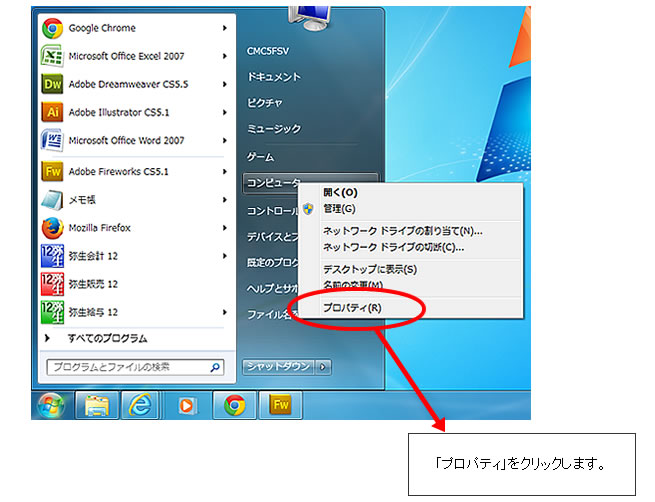Open ミュージック in Start menu

274,129
